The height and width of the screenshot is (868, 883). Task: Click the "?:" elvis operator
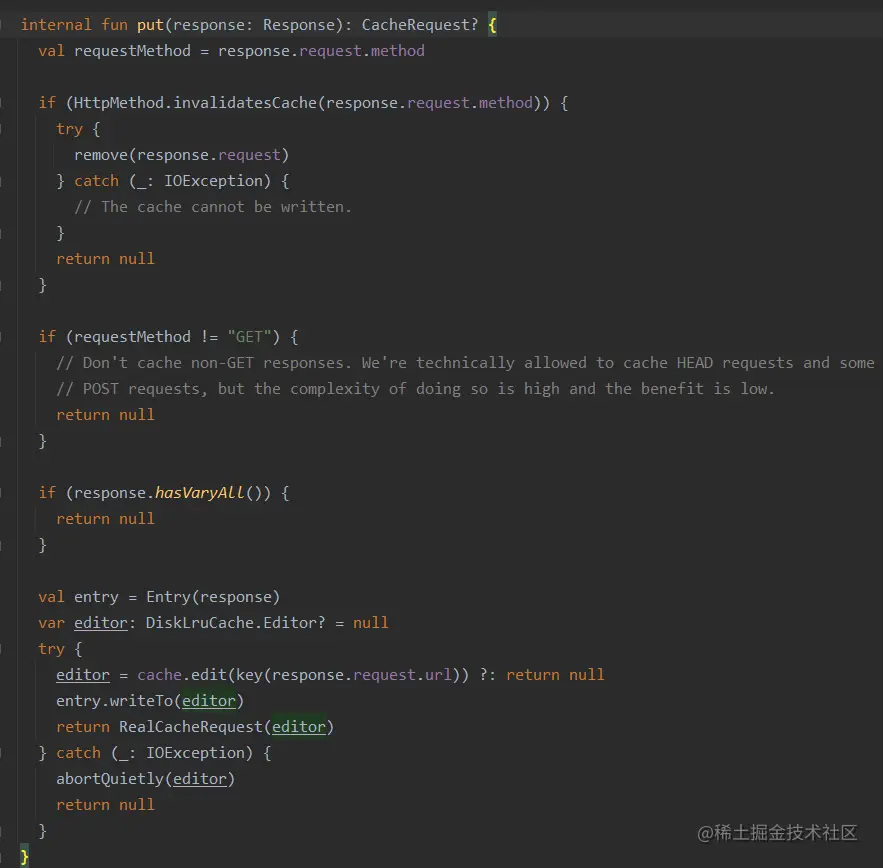coord(488,675)
